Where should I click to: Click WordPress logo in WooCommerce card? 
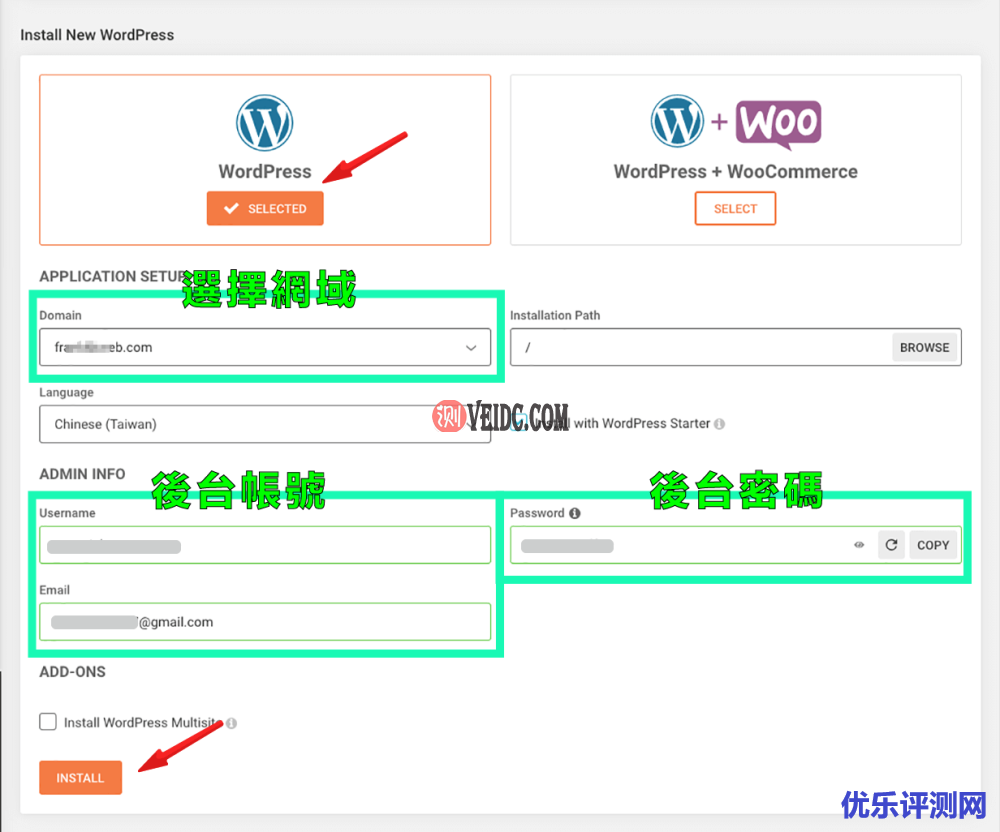click(x=677, y=121)
